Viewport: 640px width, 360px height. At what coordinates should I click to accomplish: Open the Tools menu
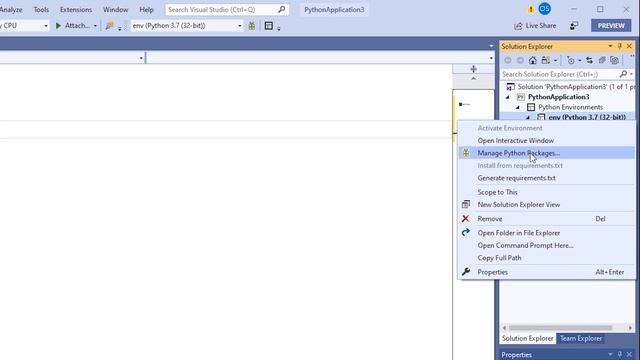41,9
